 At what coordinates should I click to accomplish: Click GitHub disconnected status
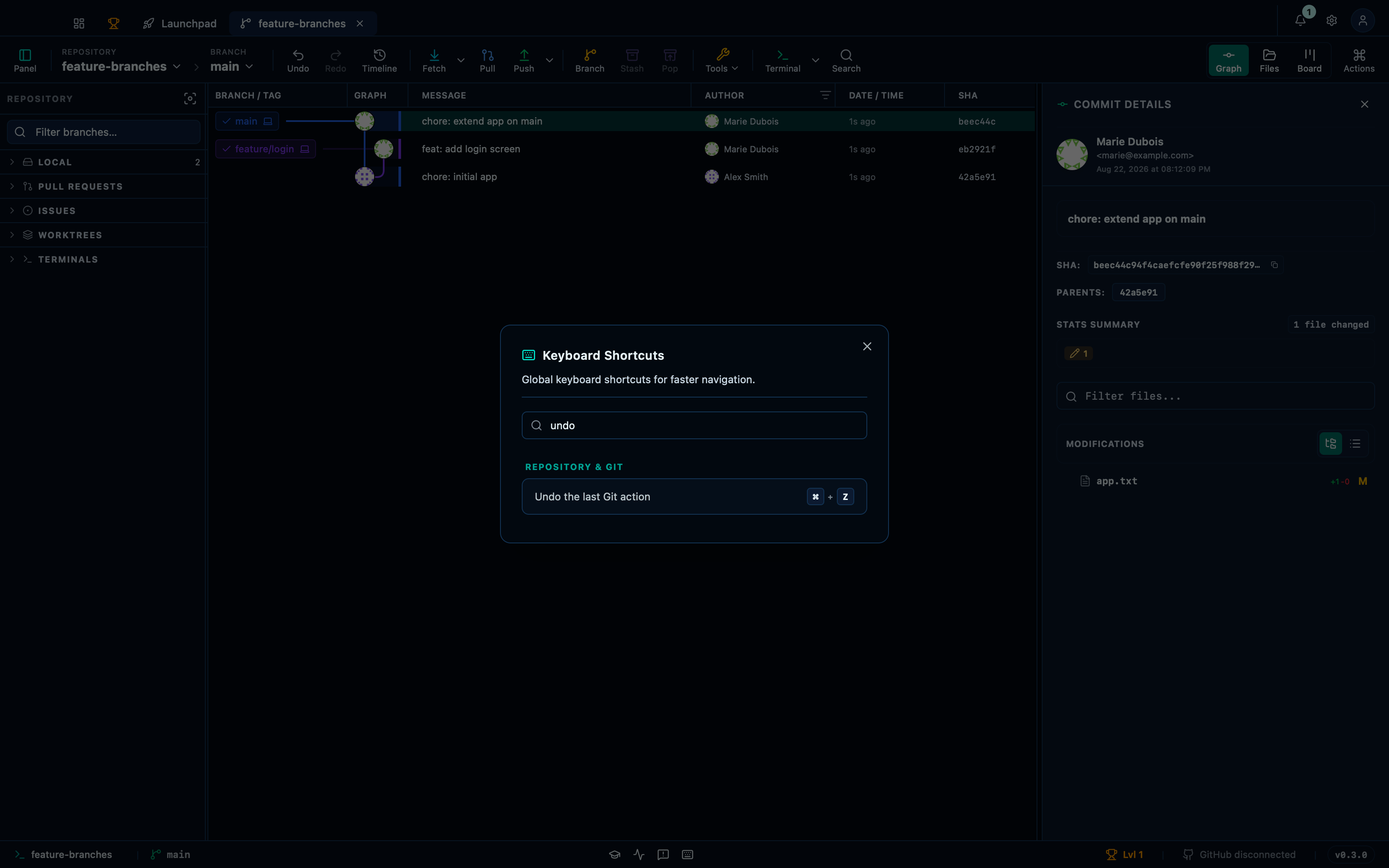tap(1239, 854)
